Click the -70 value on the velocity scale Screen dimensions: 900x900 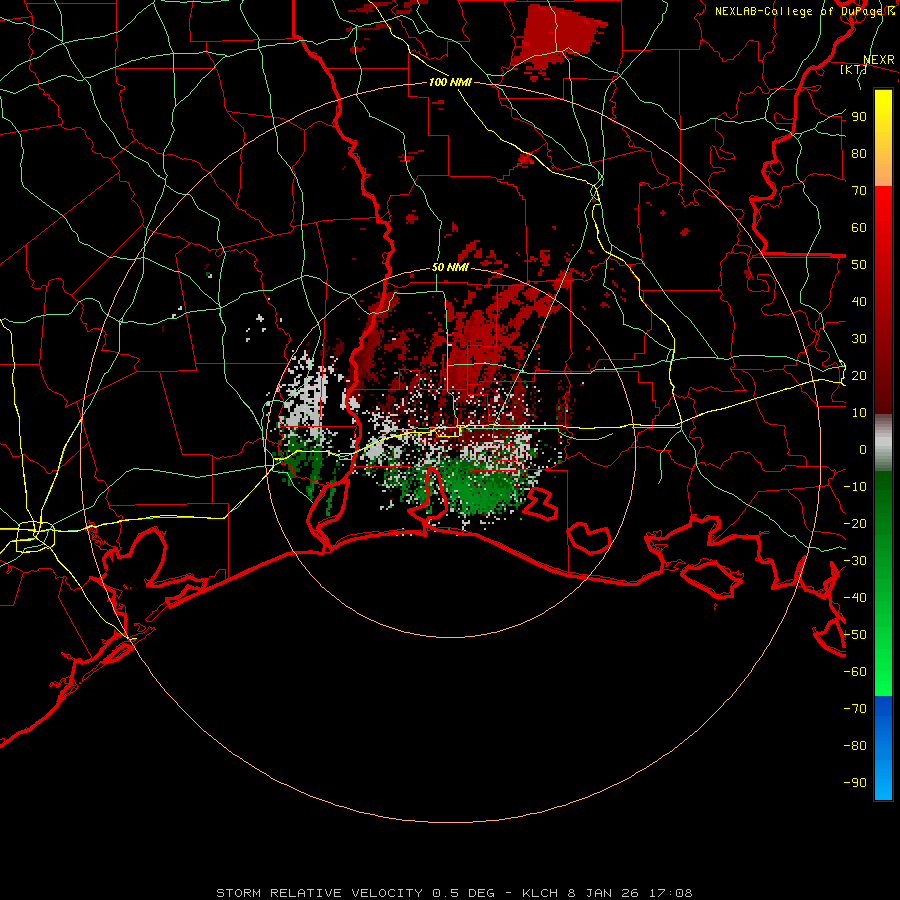pos(855,709)
